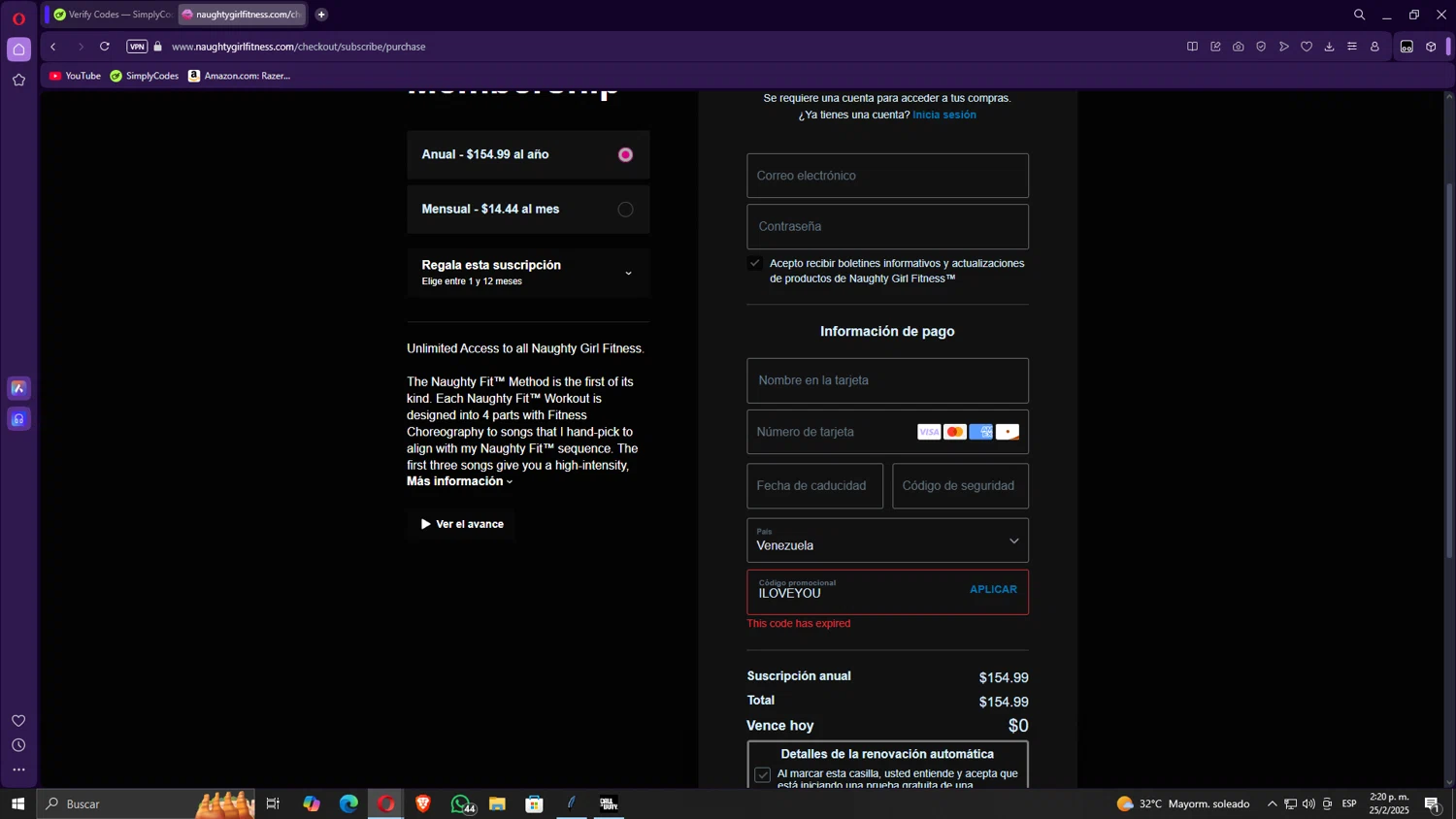The height and width of the screenshot is (819, 1456).
Task: Select the Mensual $14.44 plan radio
Action: (625, 210)
